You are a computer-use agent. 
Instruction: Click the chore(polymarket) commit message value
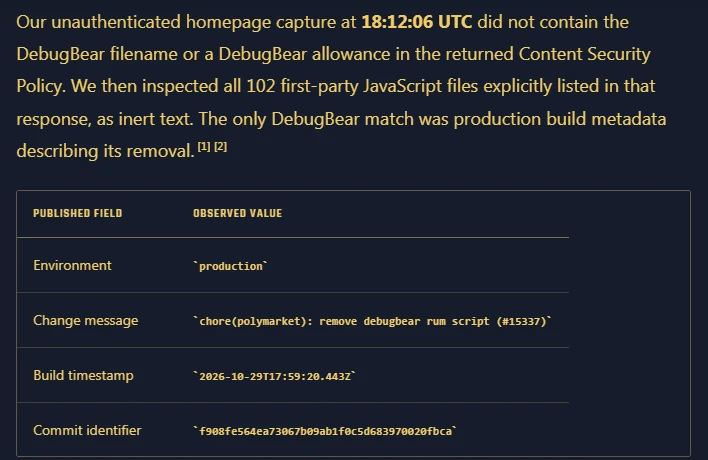pos(373,321)
